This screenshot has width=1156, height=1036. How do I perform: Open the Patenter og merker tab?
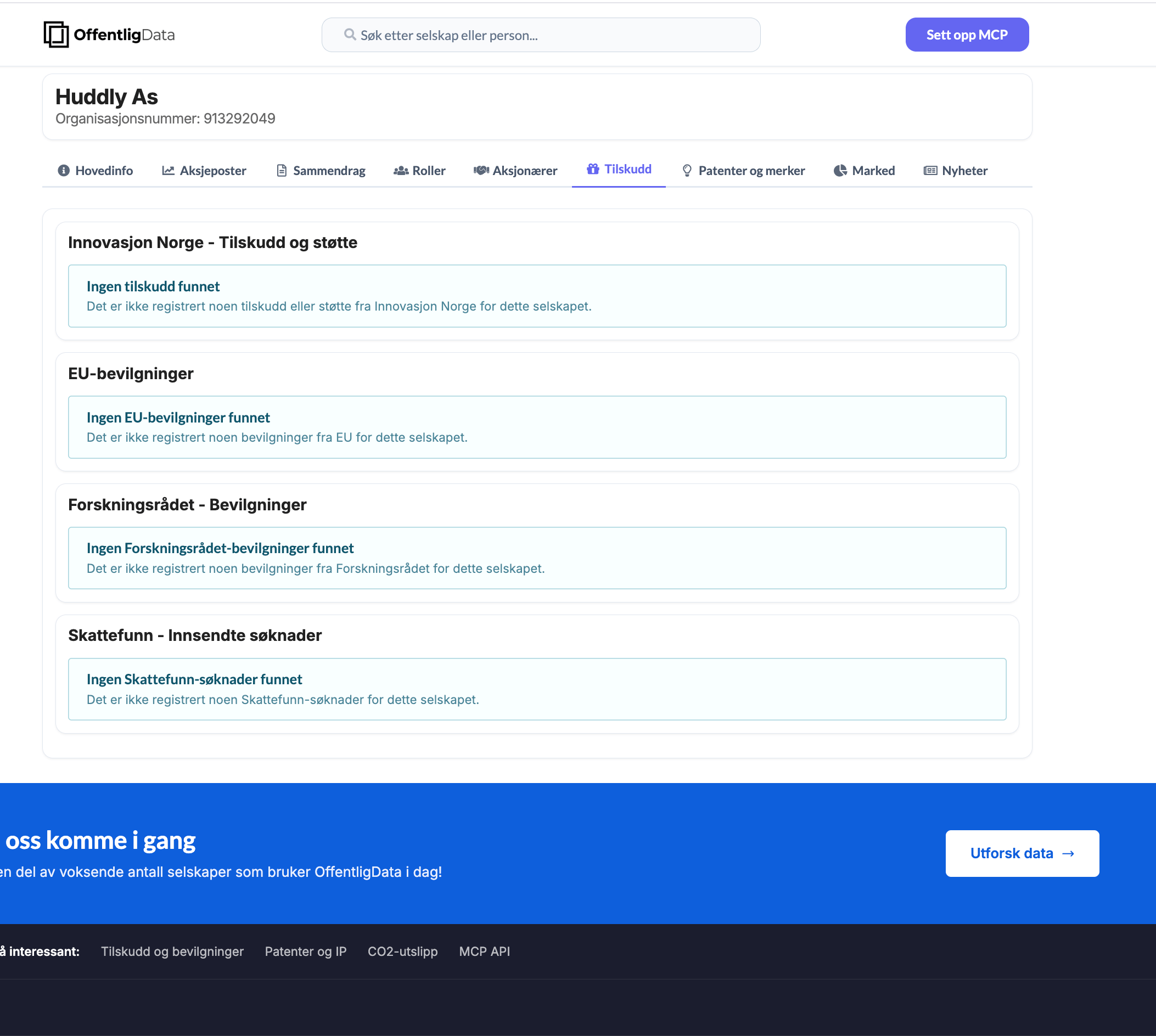750,171
